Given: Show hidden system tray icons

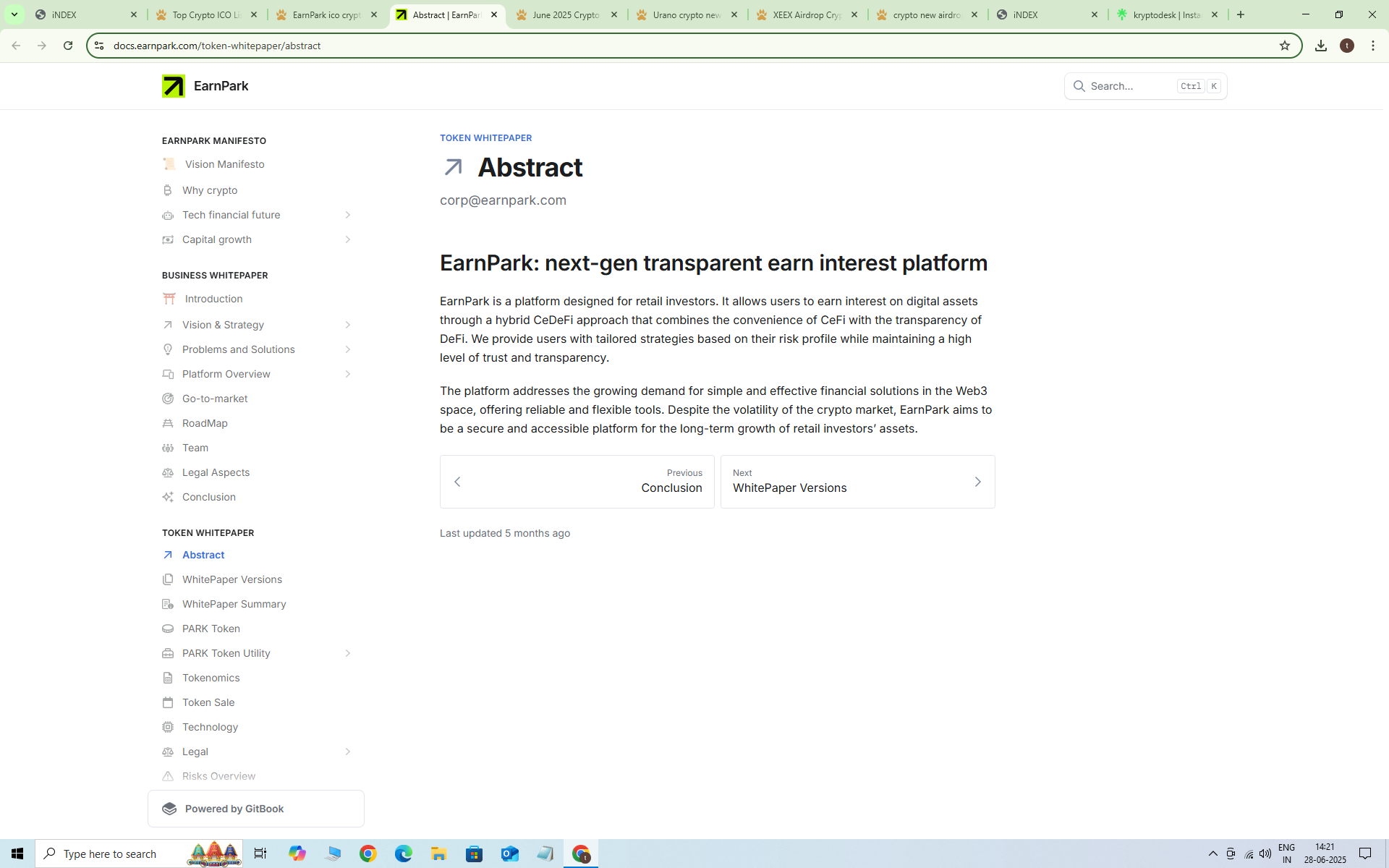Looking at the screenshot, I should point(1212,854).
